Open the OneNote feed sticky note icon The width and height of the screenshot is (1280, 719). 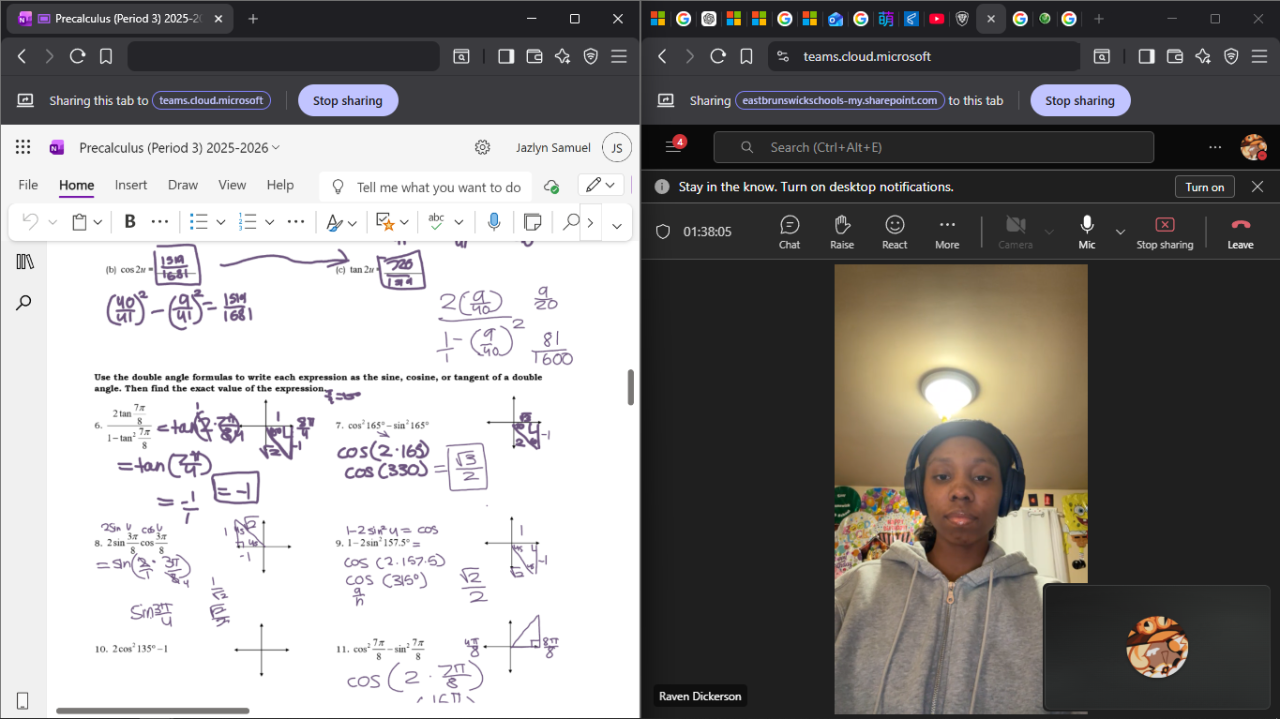tap(533, 222)
